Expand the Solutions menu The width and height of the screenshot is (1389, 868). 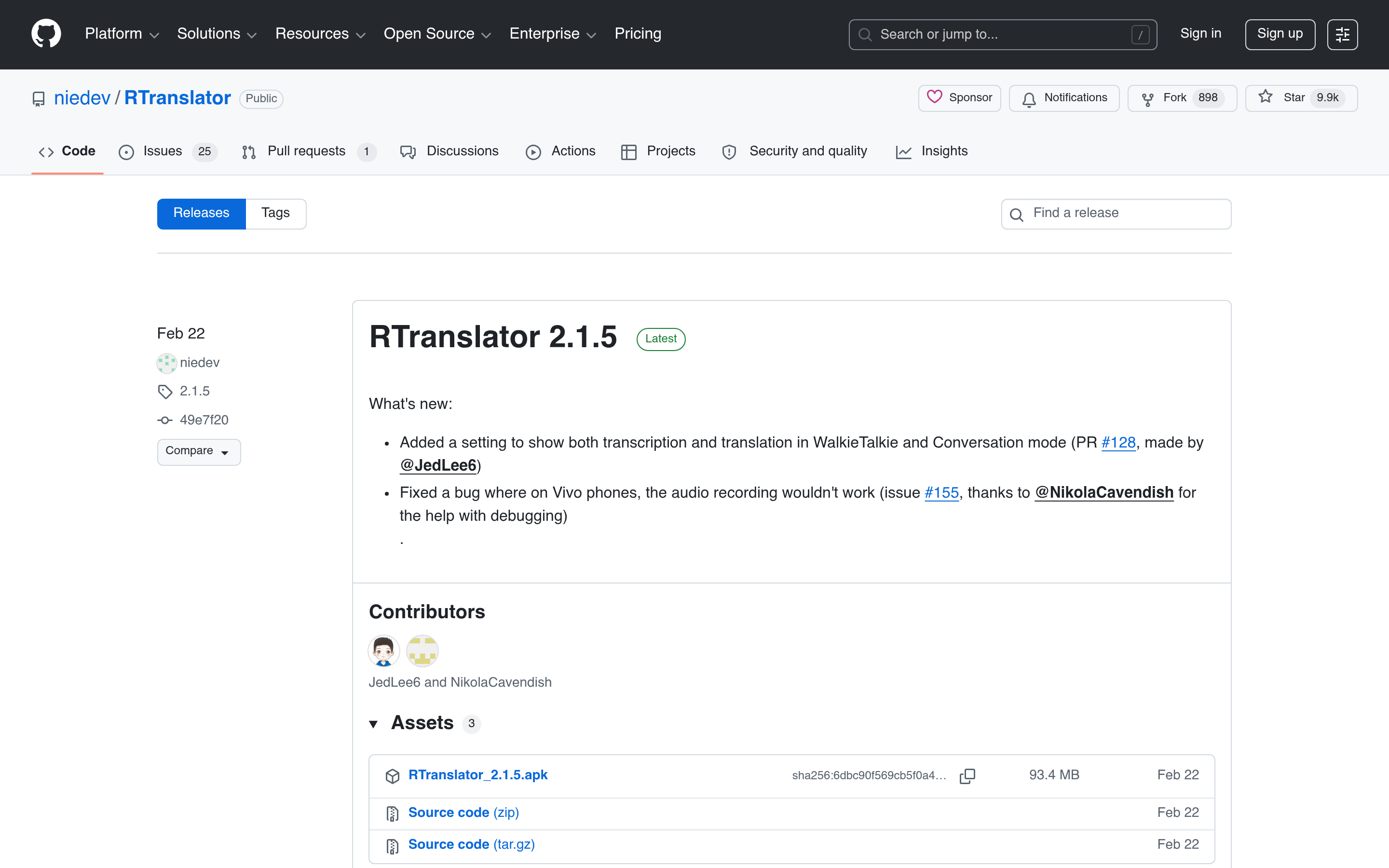217,34
